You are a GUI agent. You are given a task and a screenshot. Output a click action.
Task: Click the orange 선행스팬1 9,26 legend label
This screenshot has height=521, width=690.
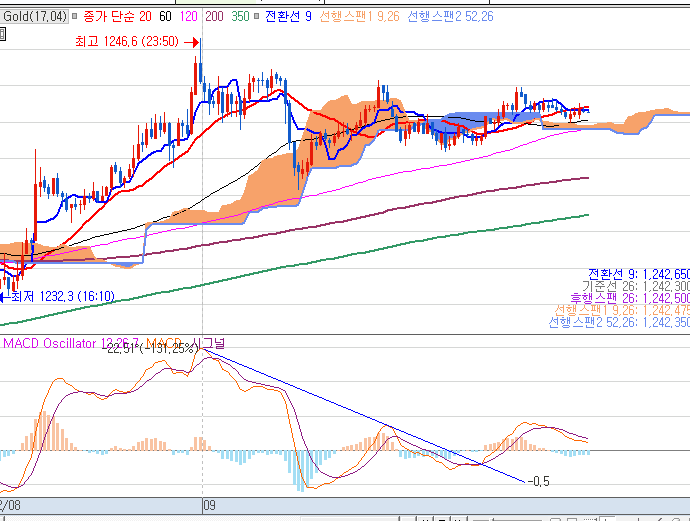tap(359, 17)
